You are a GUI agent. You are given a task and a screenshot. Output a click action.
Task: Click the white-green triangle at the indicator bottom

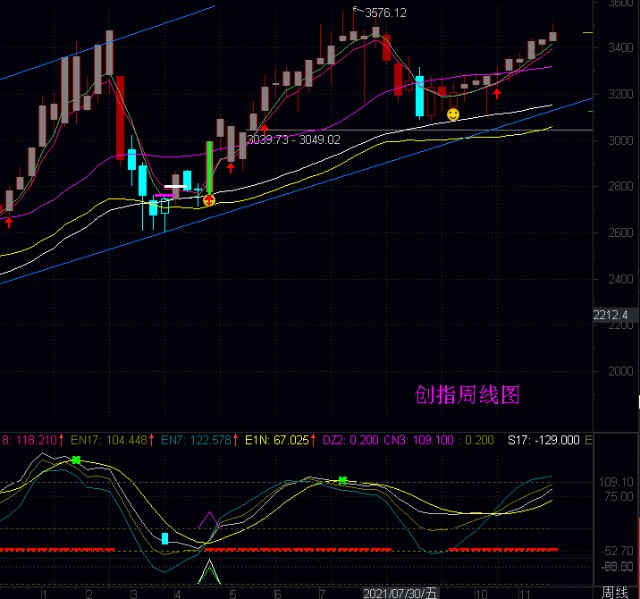pos(209,572)
